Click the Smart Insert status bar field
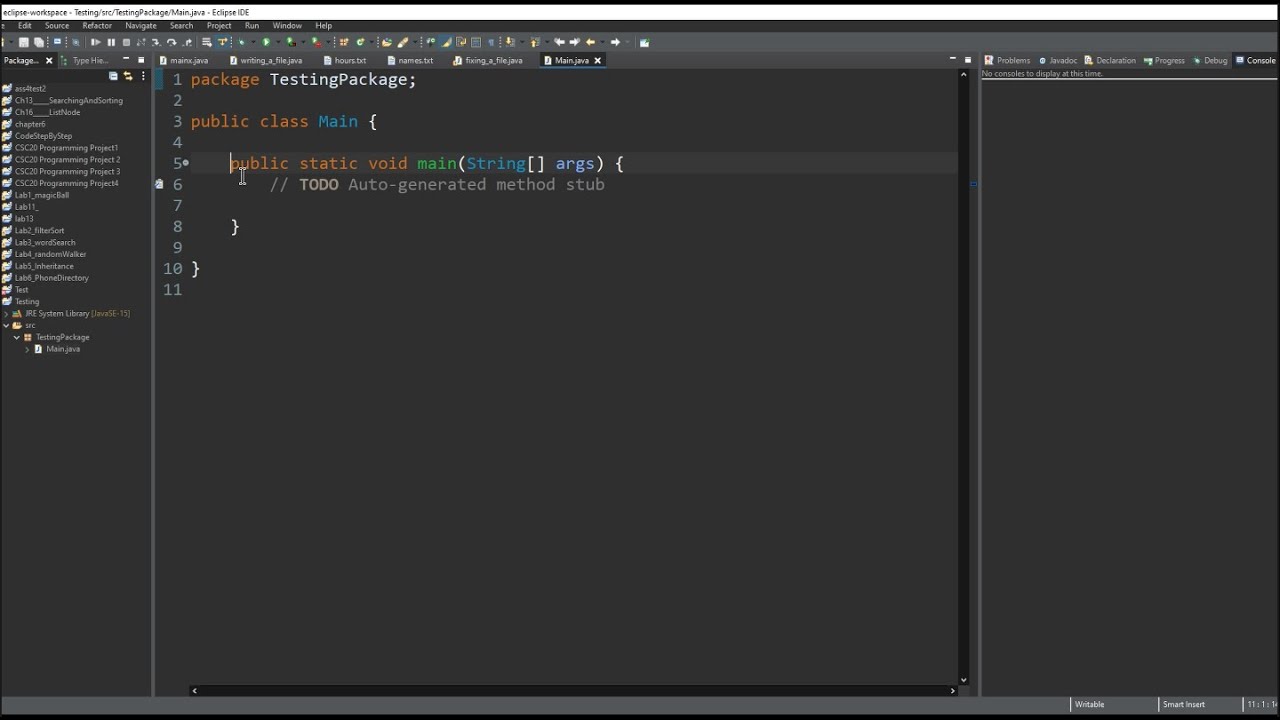 [1184, 705]
